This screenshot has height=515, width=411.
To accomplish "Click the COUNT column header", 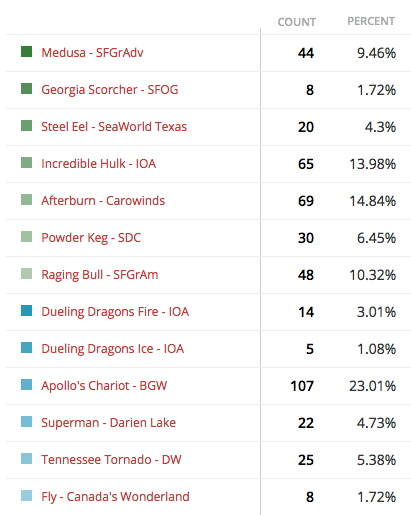I will coord(297,22).
